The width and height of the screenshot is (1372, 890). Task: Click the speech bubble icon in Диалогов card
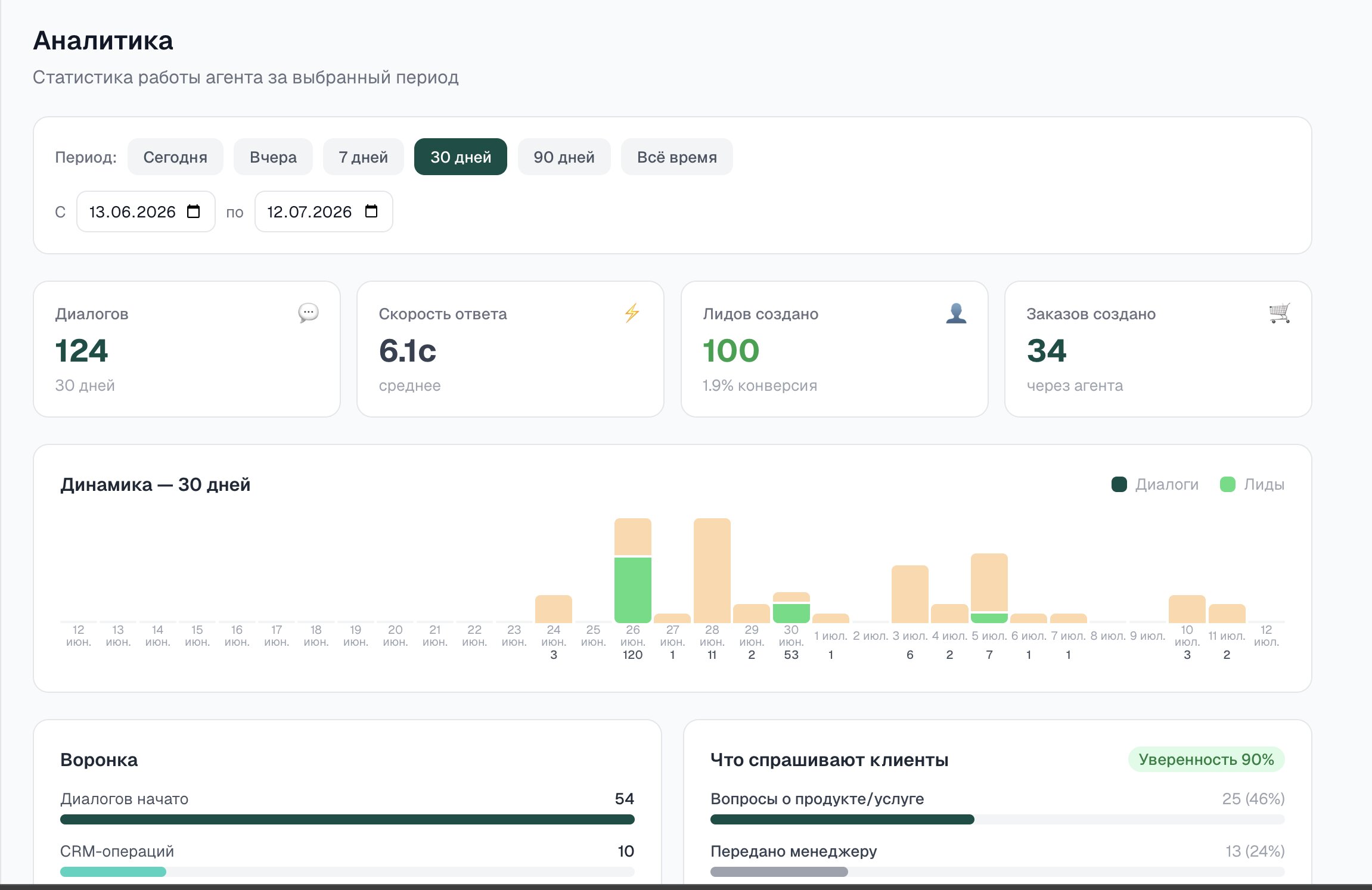pos(308,313)
